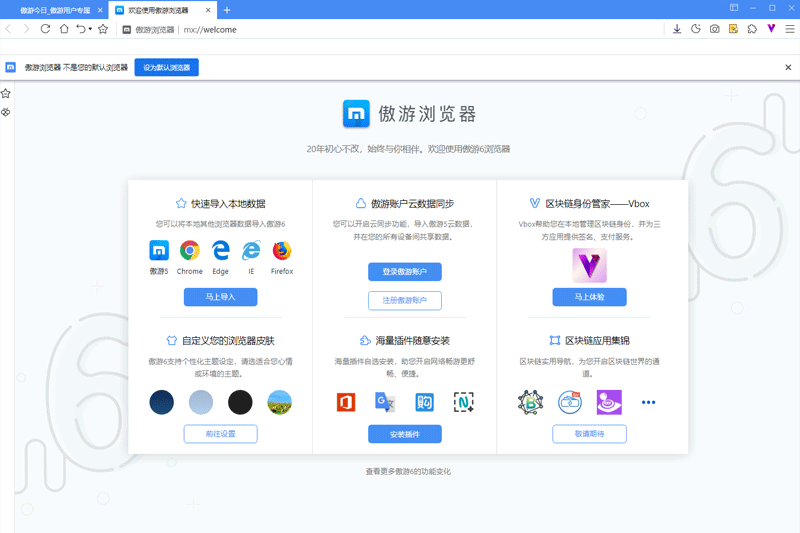
Task: Click the undo closed tab icon
Action: (x=81, y=29)
